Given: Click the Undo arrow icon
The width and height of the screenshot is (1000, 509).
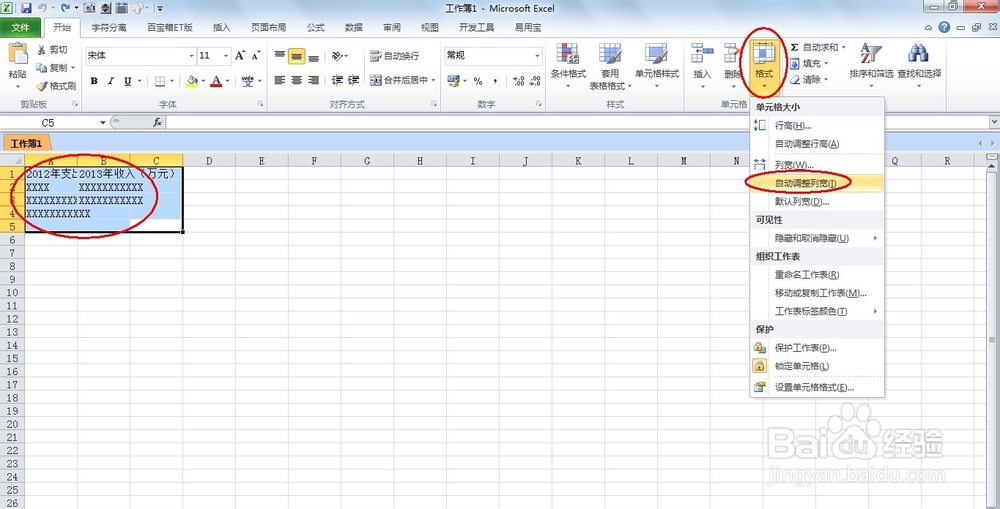Looking at the screenshot, I should click(43, 8).
